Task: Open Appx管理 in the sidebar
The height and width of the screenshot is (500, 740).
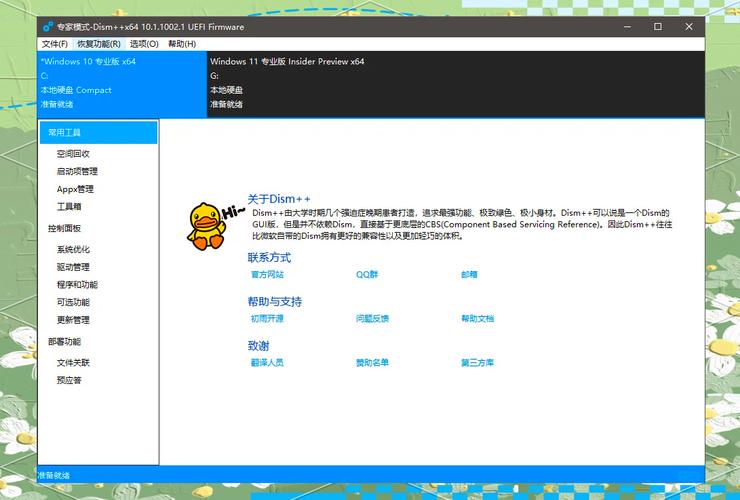Action: (75, 189)
